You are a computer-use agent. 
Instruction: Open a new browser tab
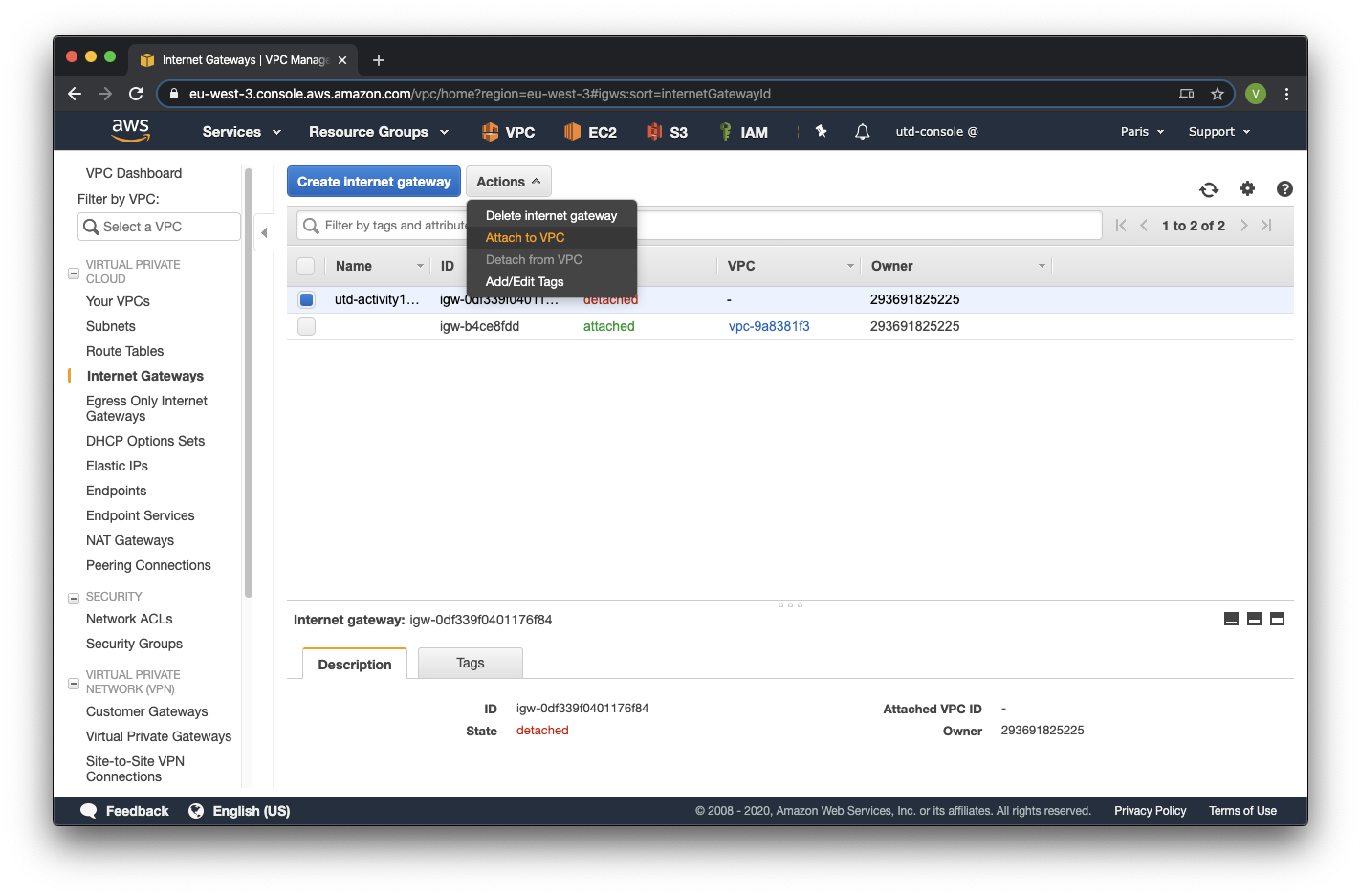379,60
